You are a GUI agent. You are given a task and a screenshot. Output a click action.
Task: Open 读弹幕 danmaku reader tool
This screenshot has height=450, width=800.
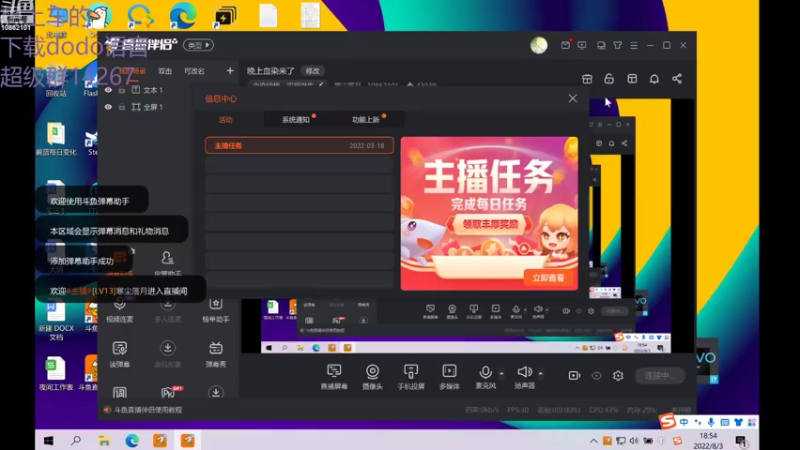[119, 354]
